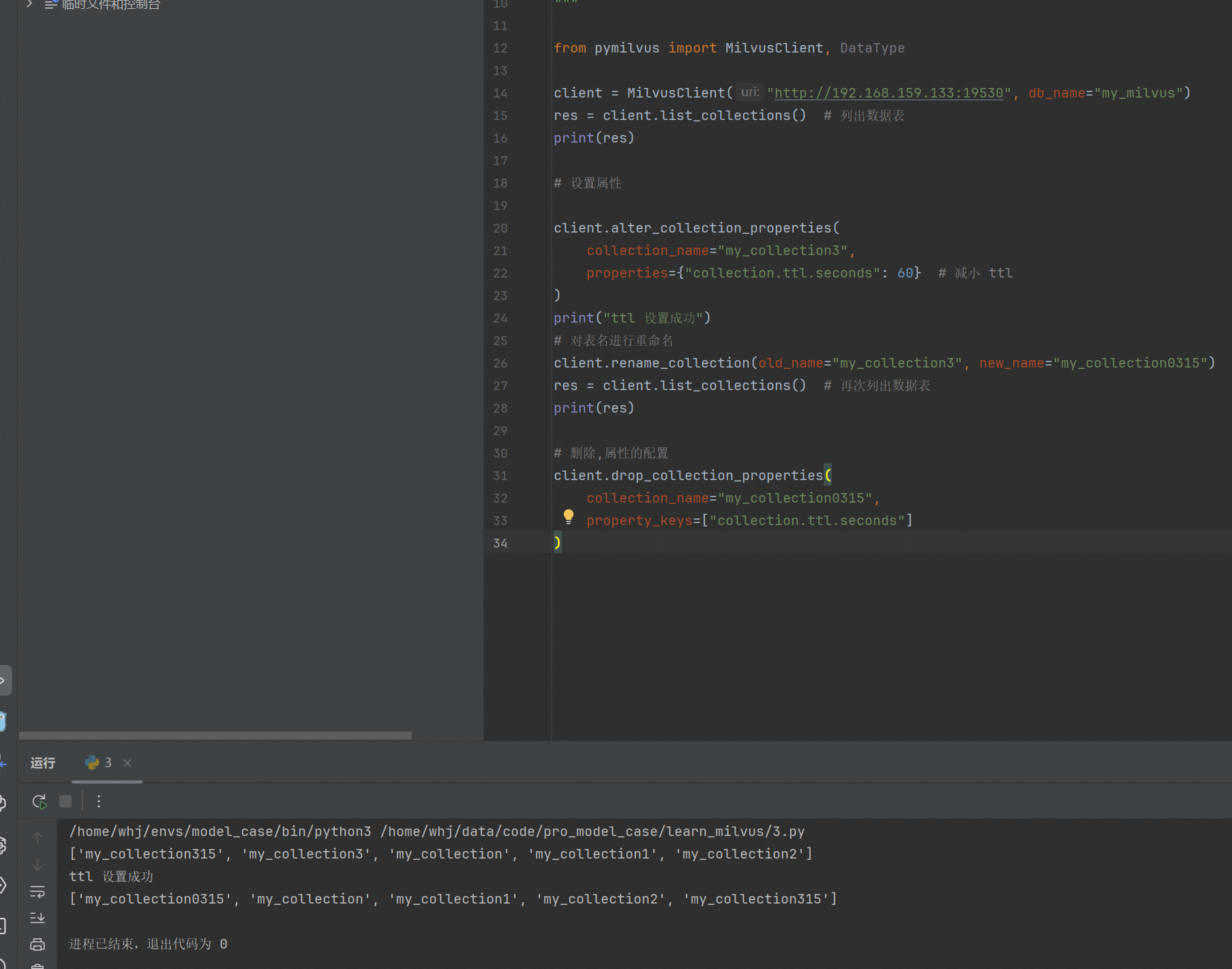Open the run toolbar more options menu
Image resolution: width=1232 pixels, height=969 pixels.
coord(99,801)
